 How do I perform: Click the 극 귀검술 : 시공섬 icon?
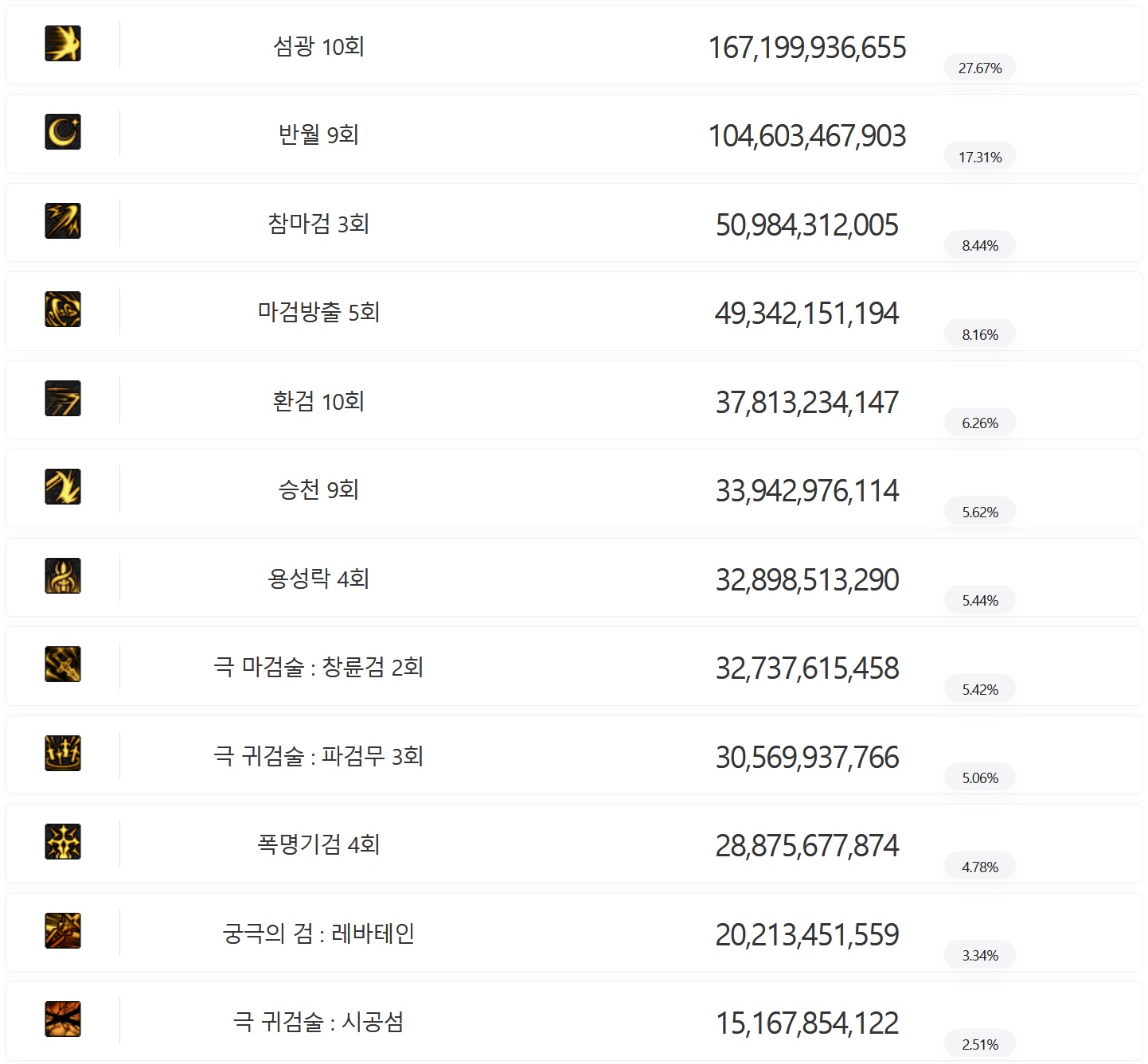coord(63,1019)
